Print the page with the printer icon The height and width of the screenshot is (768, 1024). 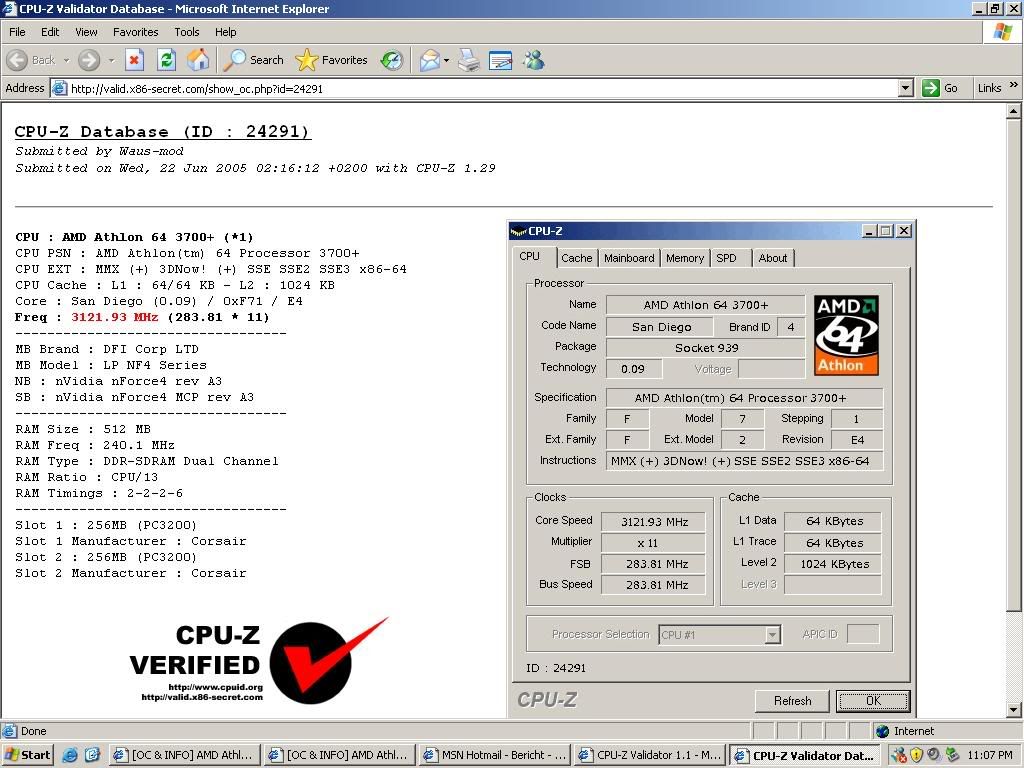(468, 60)
